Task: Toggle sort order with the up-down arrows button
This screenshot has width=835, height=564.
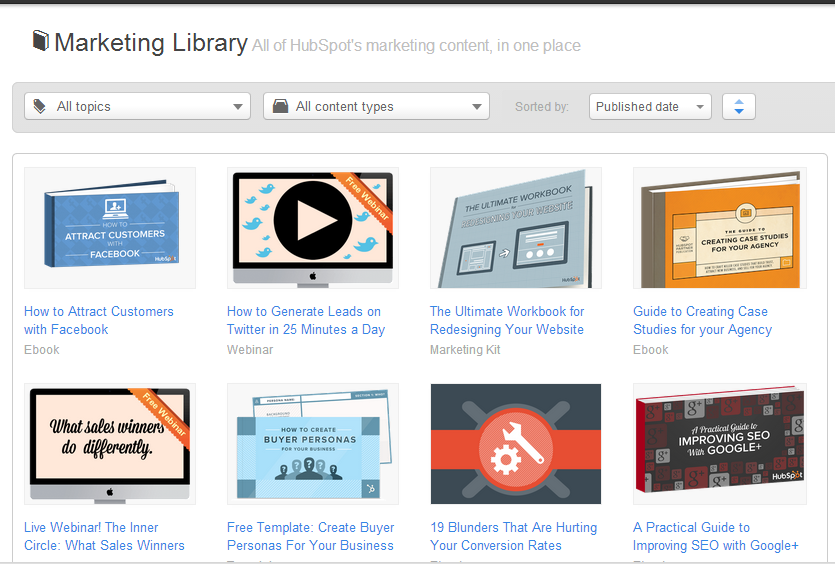Action: pos(739,106)
